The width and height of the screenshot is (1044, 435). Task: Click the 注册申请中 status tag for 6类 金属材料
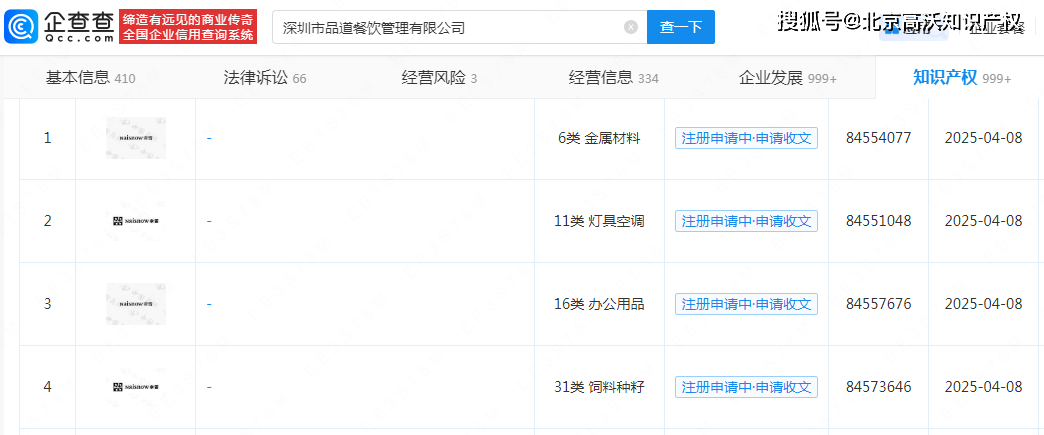746,138
